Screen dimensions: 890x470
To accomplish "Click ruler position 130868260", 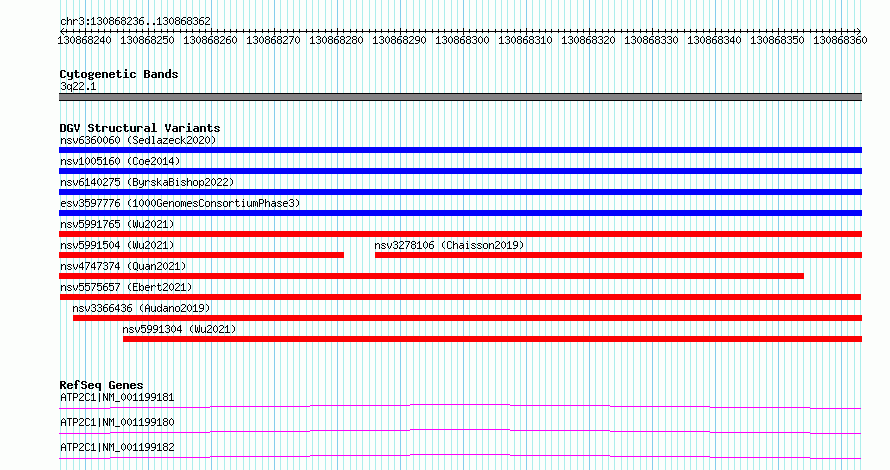I will (x=210, y=40).
